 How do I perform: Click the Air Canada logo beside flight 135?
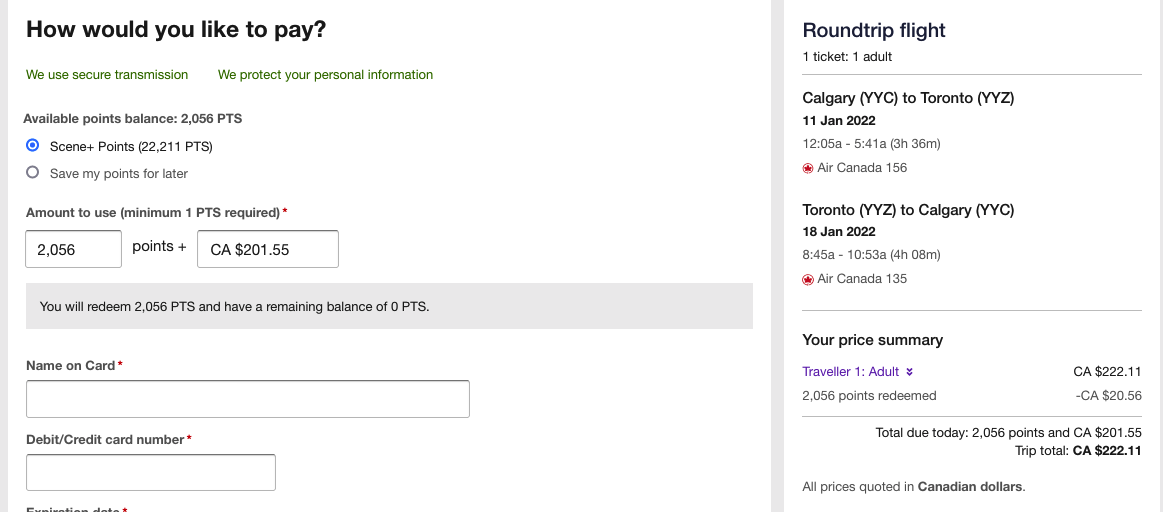(x=808, y=279)
